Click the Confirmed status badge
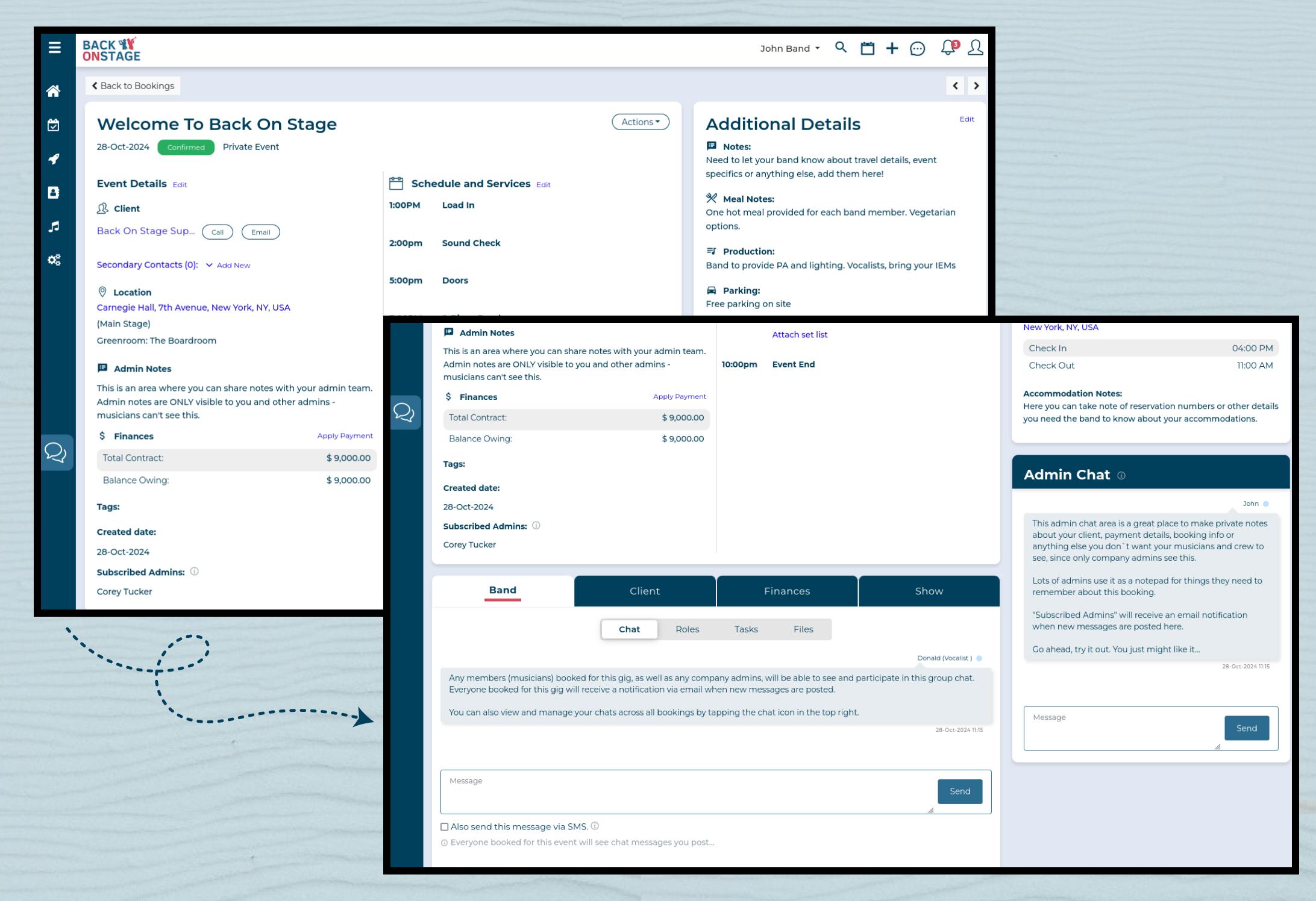 (186, 147)
